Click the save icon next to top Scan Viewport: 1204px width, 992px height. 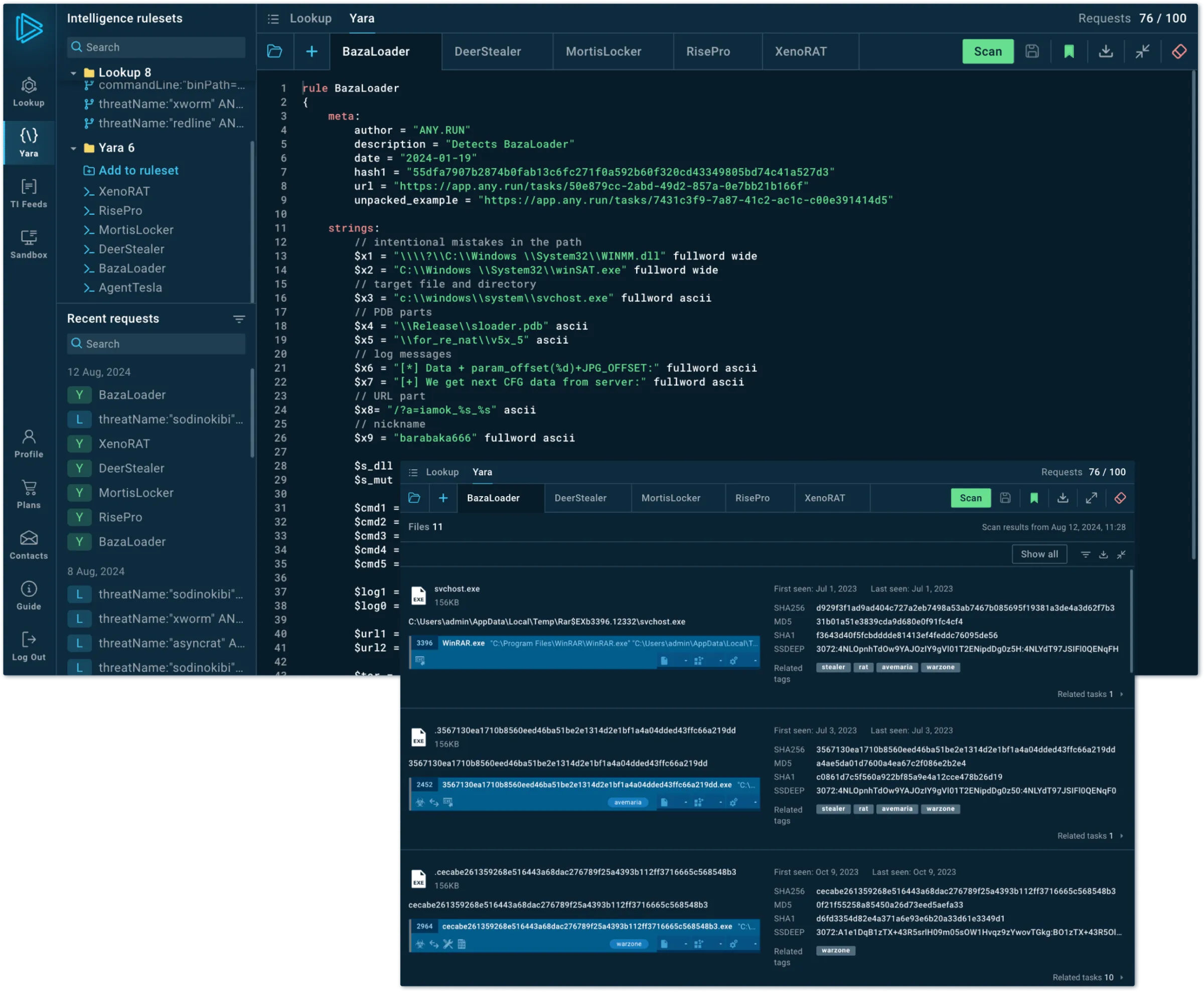coord(1031,51)
